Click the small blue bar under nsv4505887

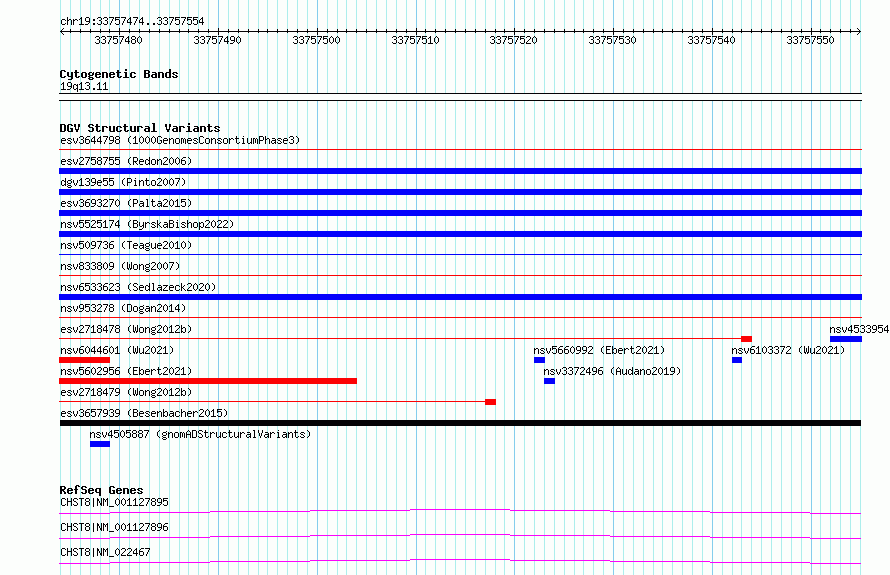click(100, 444)
